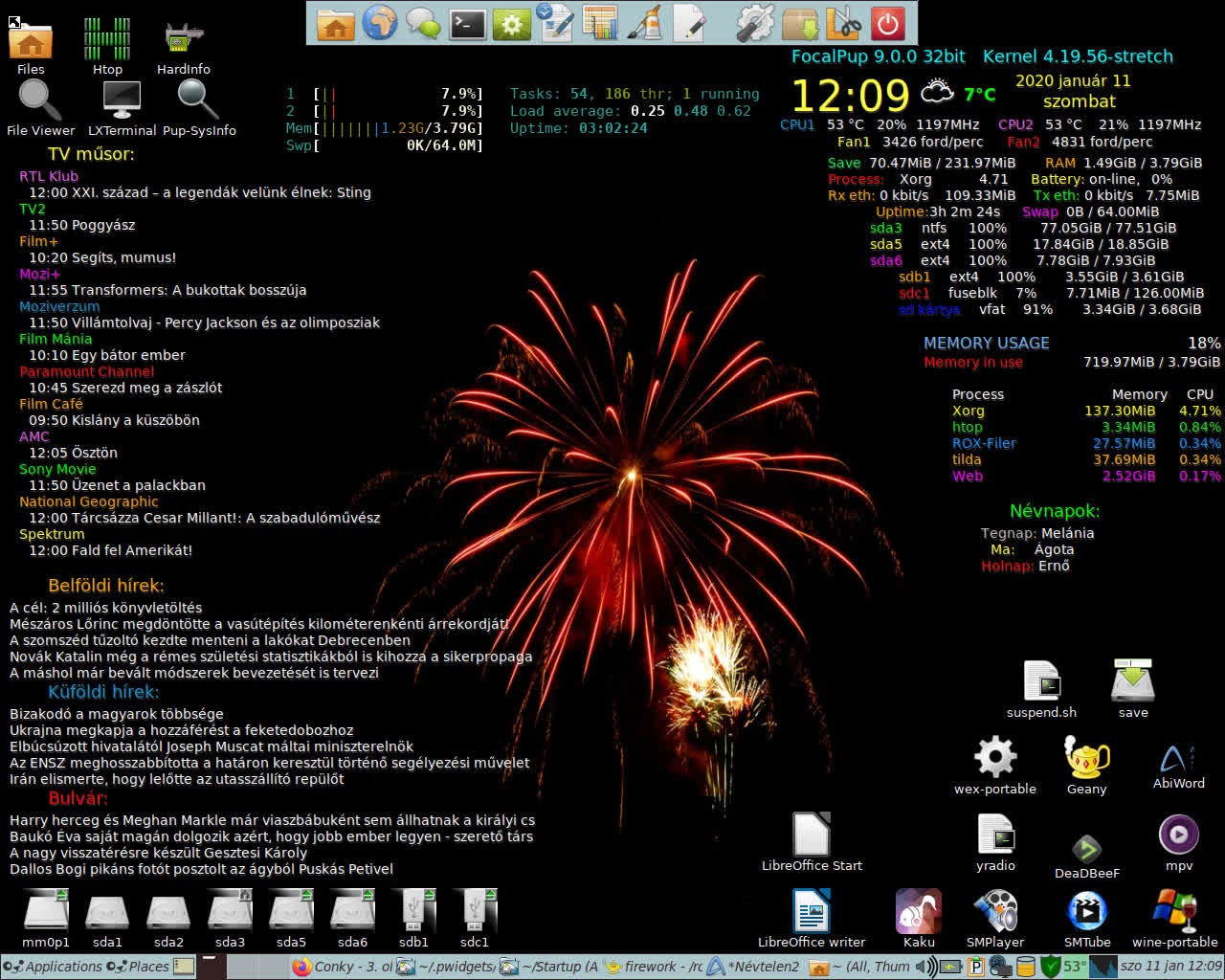Open the Files desktop icon
The image size is (1225, 980).
point(31,46)
